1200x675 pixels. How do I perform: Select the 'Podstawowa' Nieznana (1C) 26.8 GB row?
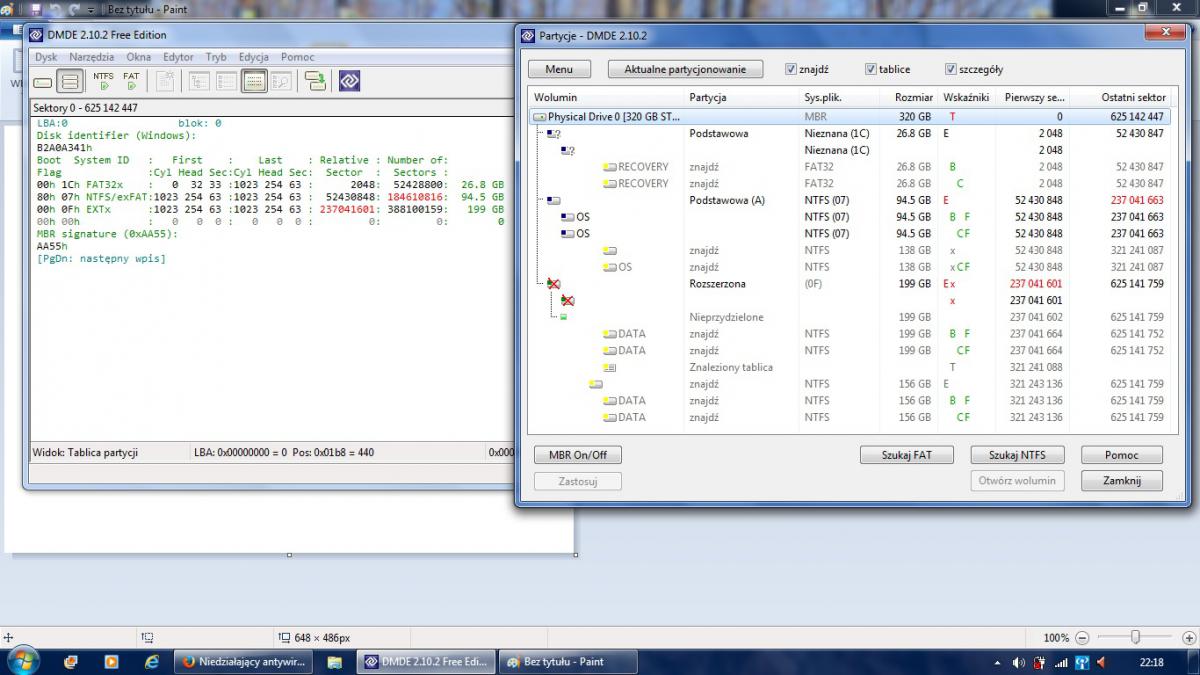click(850, 133)
